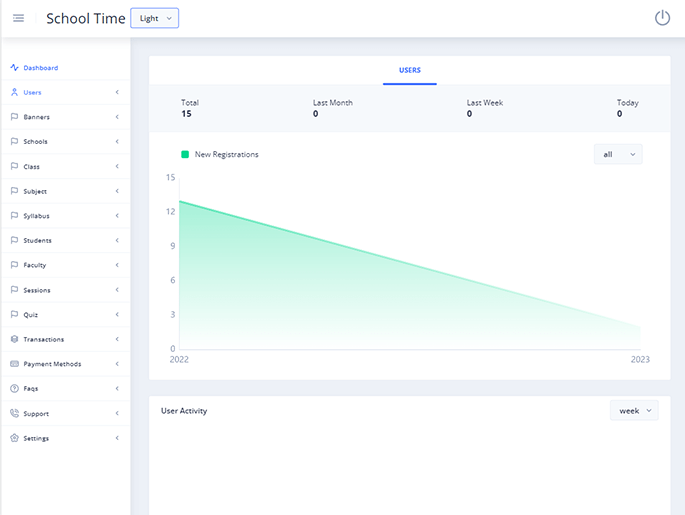Click the Users person icon
685x515 pixels.
tap(14, 92)
